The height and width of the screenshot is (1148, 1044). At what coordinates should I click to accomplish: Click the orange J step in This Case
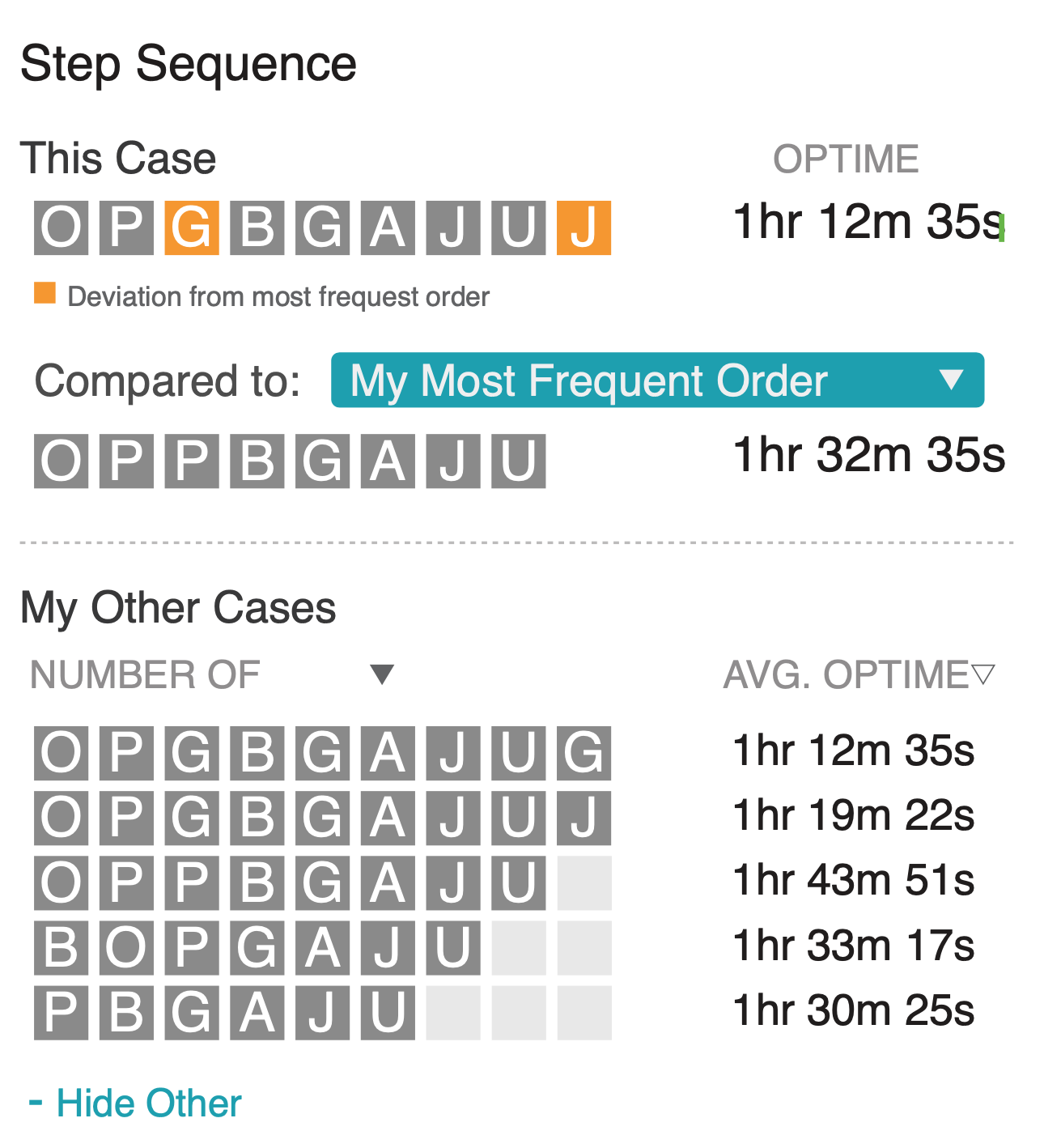pos(584,228)
